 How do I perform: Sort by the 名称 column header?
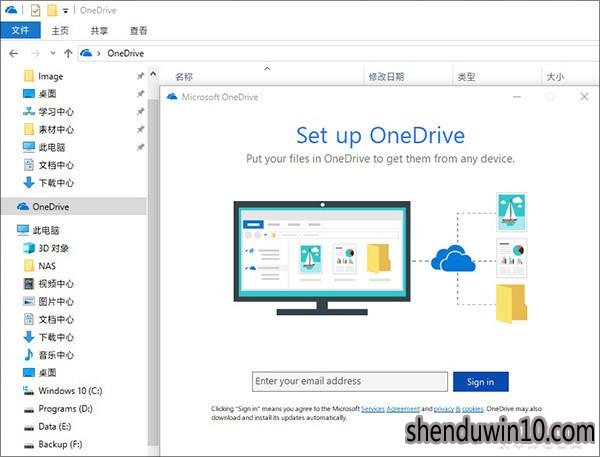[184, 77]
